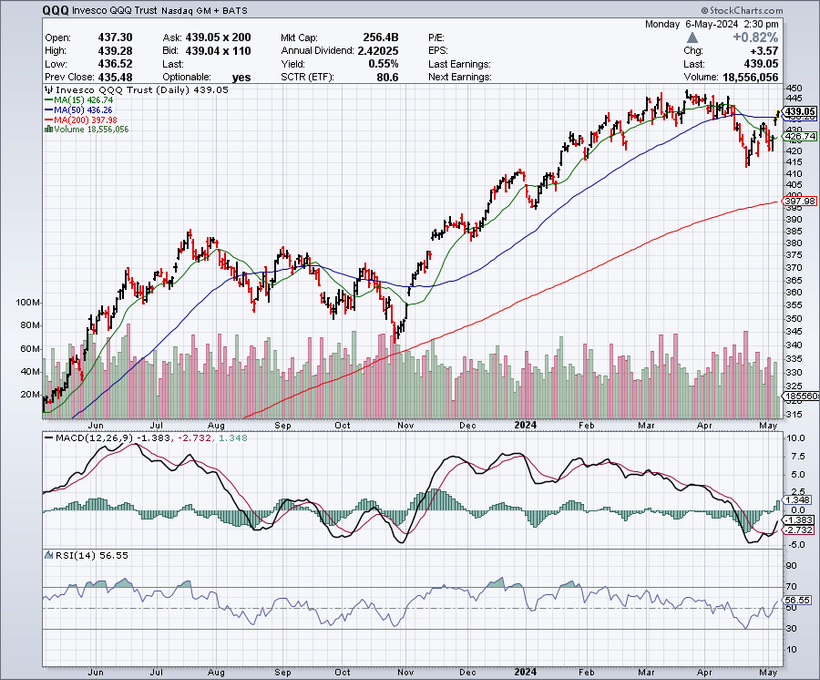This screenshot has width=820, height=680.
Task: Click the MACD(12,26,9) indicator label
Action: point(94,438)
